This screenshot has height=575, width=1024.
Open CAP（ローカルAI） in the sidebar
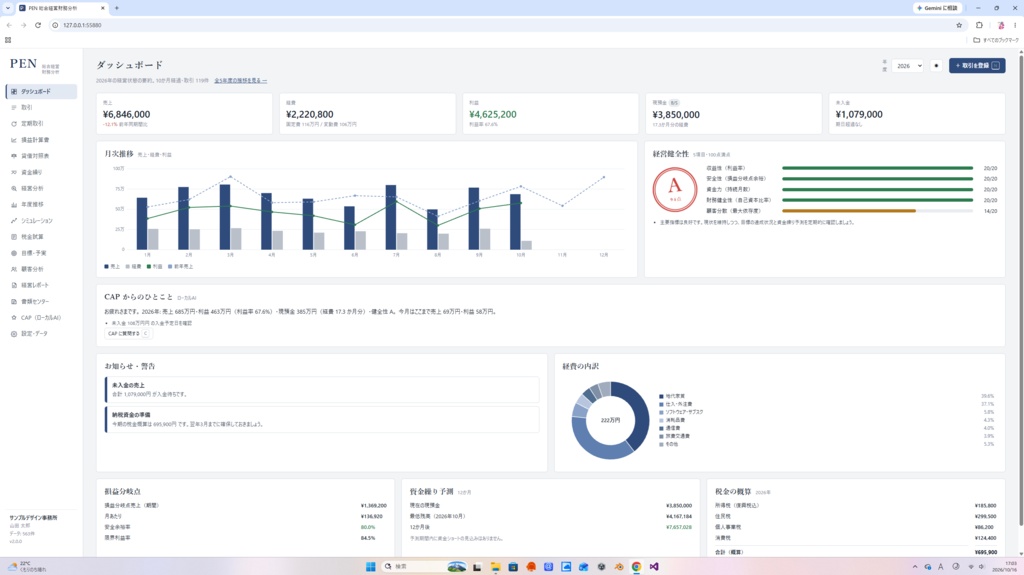click(41, 318)
